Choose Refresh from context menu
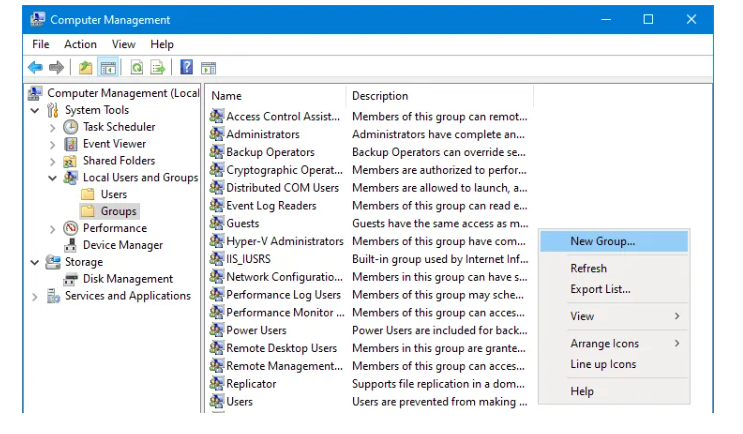The width and height of the screenshot is (743, 434). tap(614, 269)
